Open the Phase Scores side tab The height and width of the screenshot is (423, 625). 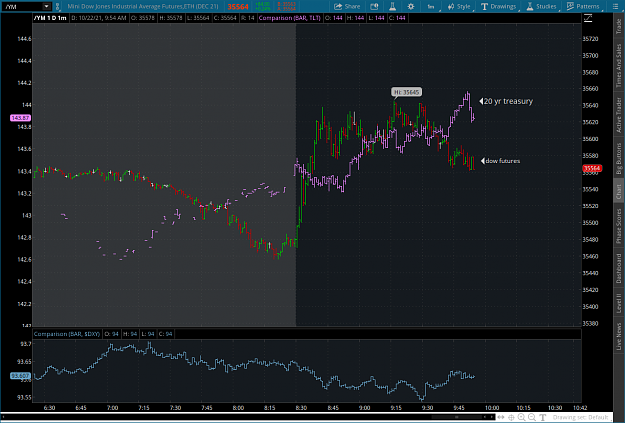(619, 226)
